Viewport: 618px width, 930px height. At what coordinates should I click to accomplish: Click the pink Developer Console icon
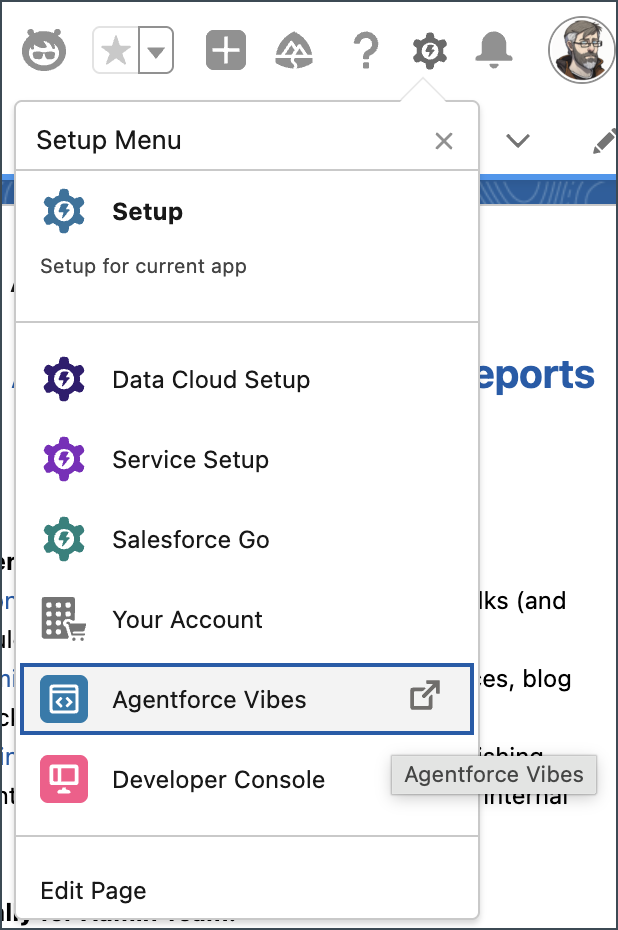point(64,779)
